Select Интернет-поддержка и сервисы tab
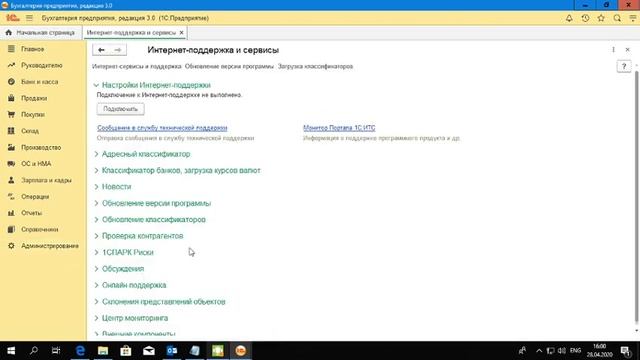640x360 pixels. point(131,32)
